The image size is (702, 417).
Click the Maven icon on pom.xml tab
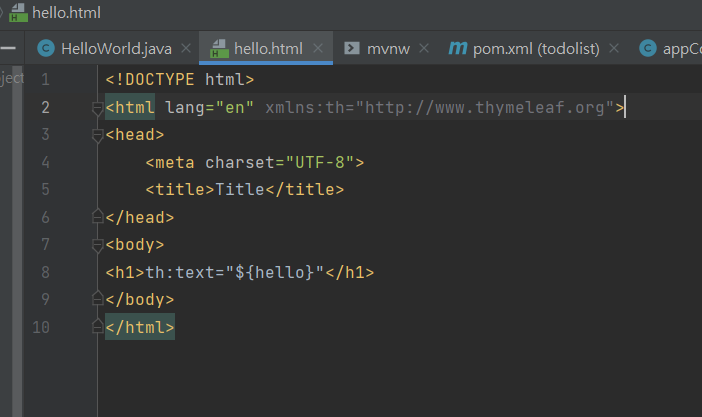(457, 48)
